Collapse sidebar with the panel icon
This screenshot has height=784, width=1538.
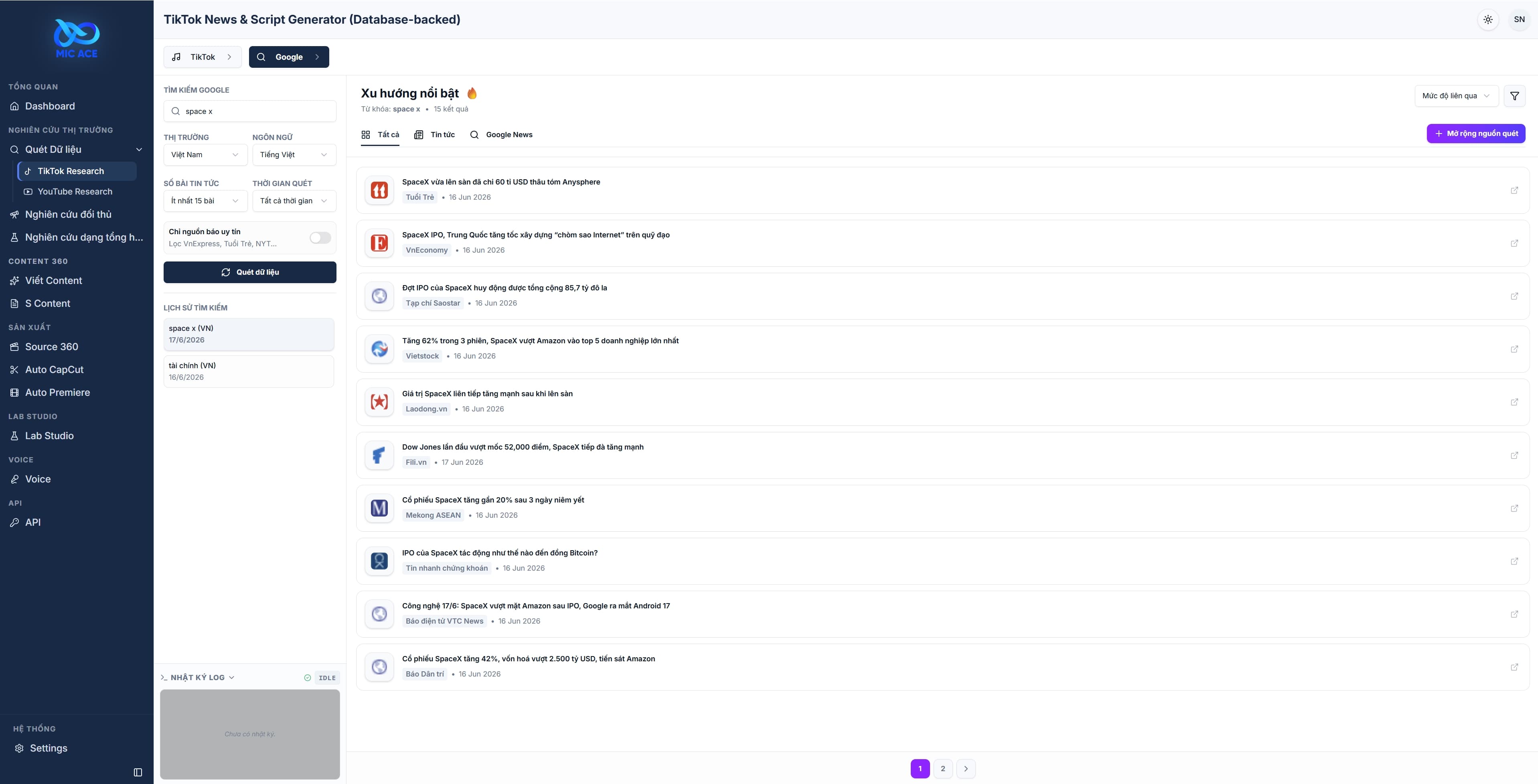coord(138,772)
